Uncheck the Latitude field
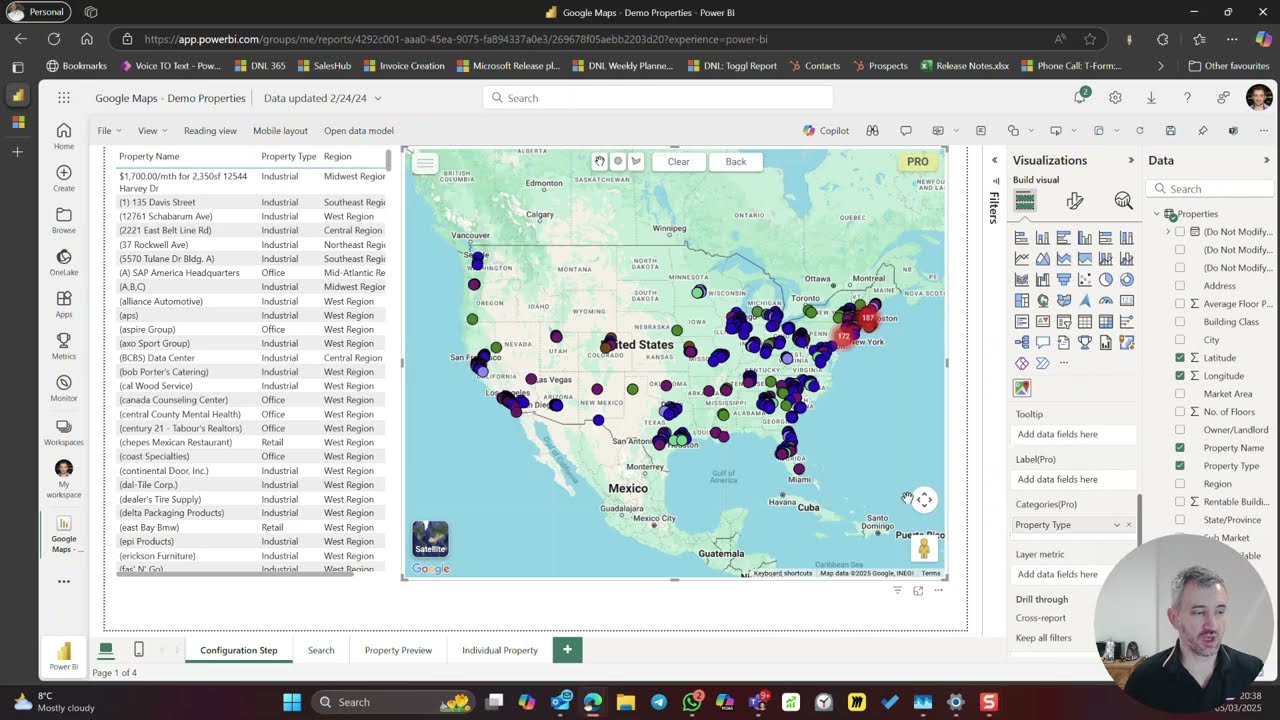The image size is (1280, 720). [1180, 358]
